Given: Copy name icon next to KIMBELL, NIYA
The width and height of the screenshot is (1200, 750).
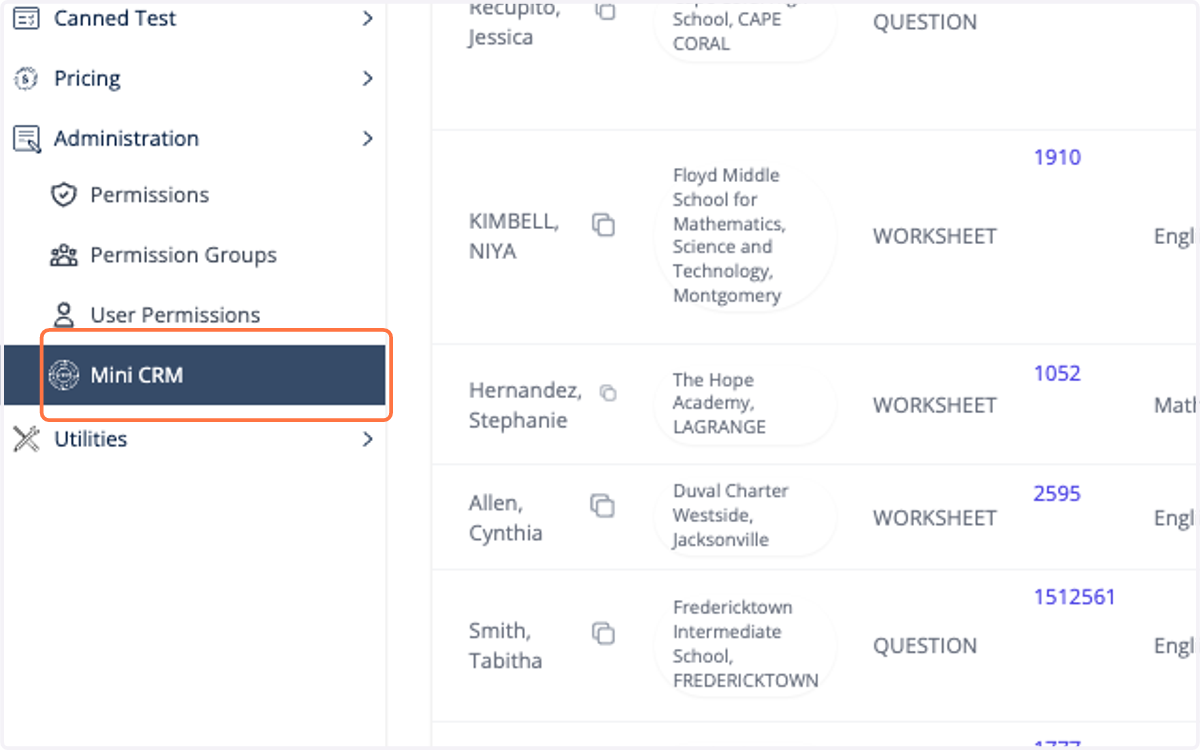Looking at the screenshot, I should point(603,225).
